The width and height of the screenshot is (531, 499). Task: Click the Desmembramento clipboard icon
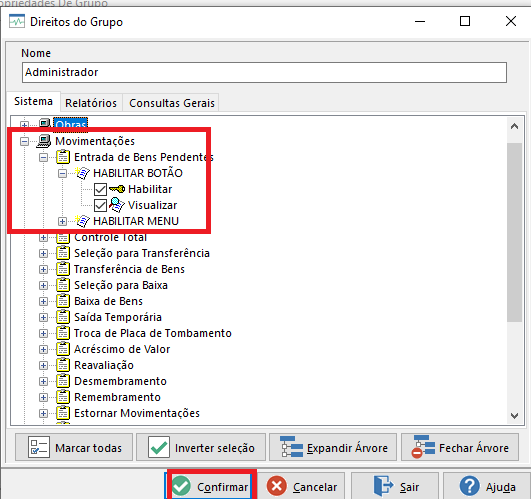(x=63, y=381)
